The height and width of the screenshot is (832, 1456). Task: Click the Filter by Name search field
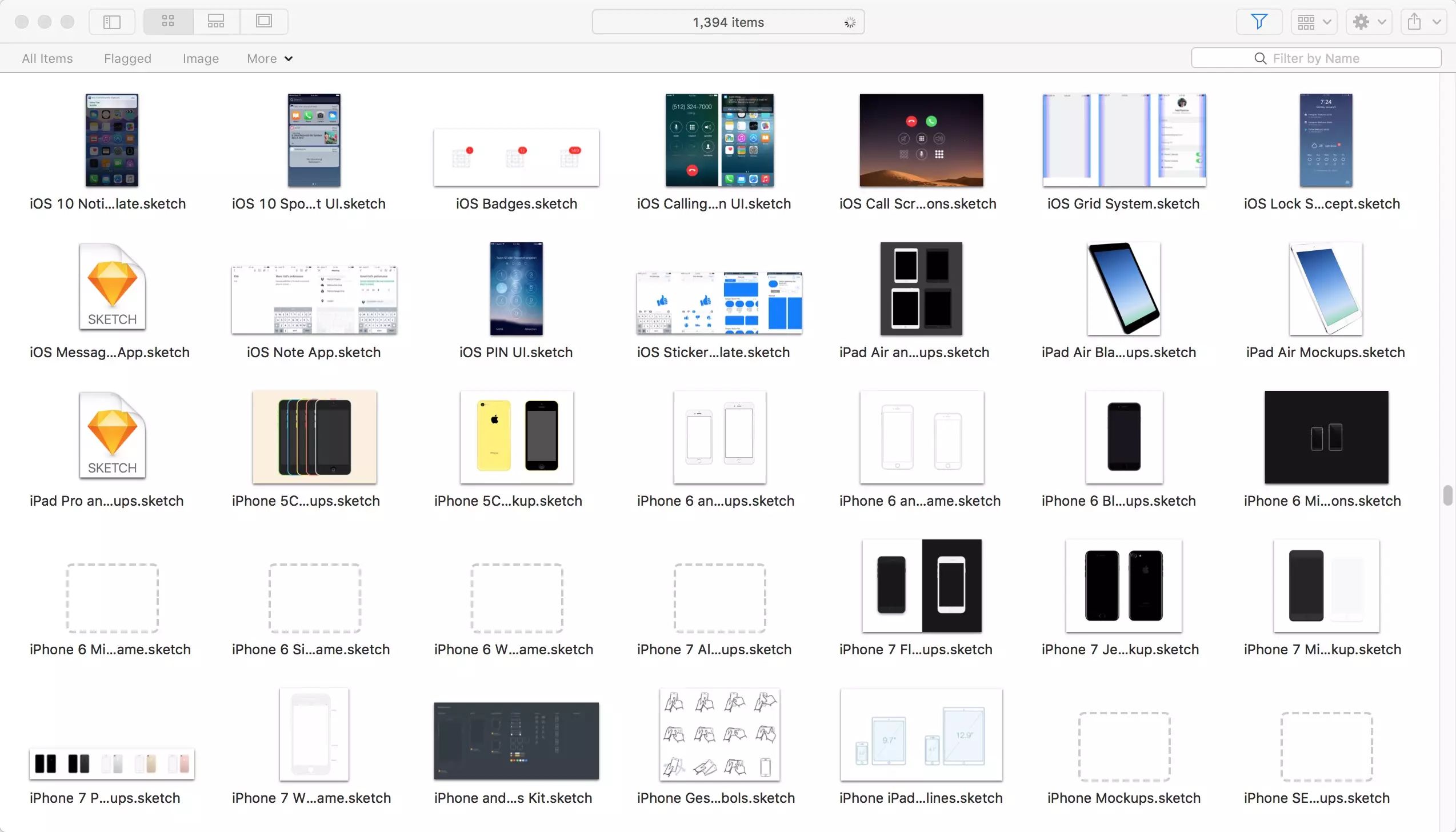1316,58
